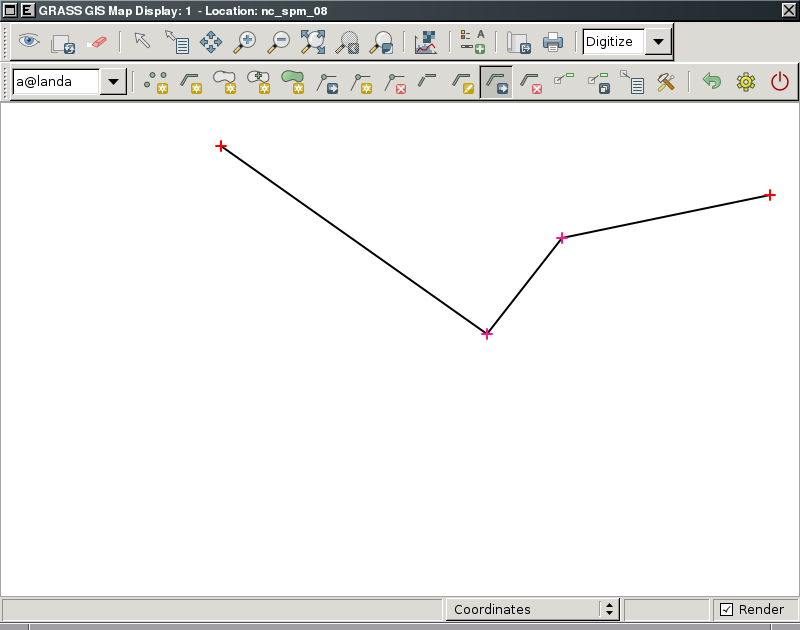Image resolution: width=800 pixels, height=630 pixels.
Task: Select the Edit line/boundary tool
Action: tap(463, 83)
